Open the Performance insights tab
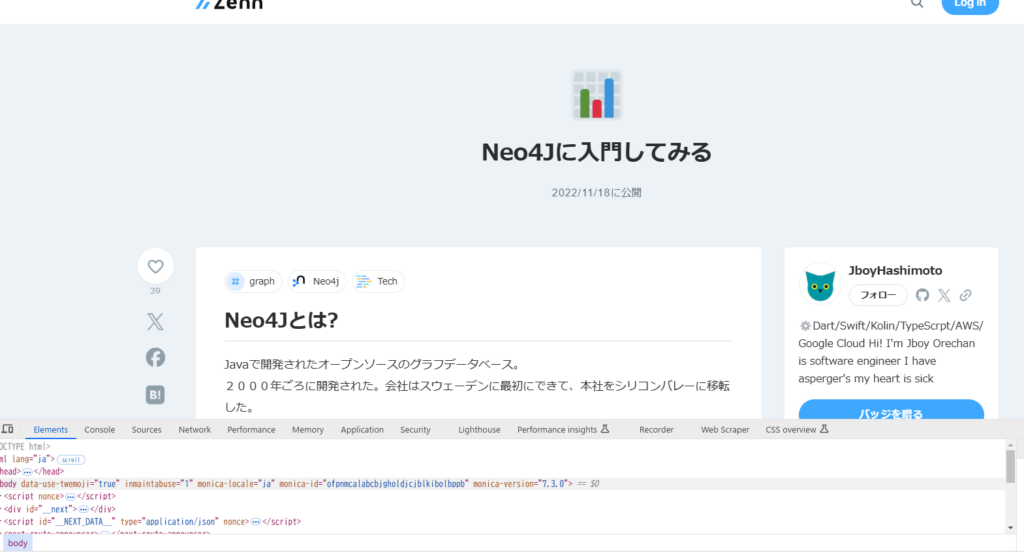 (x=563, y=430)
